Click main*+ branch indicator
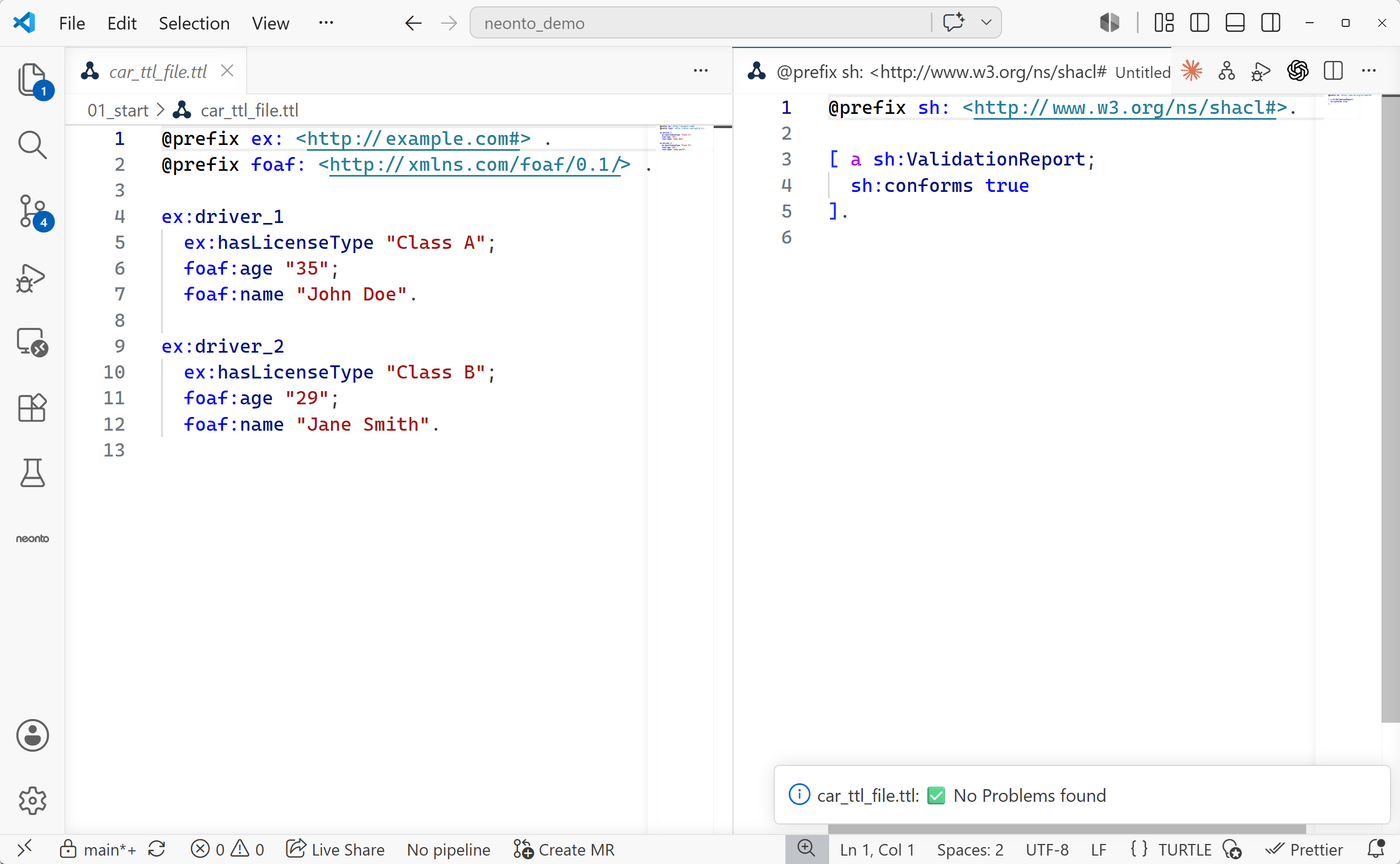 [x=98, y=850]
